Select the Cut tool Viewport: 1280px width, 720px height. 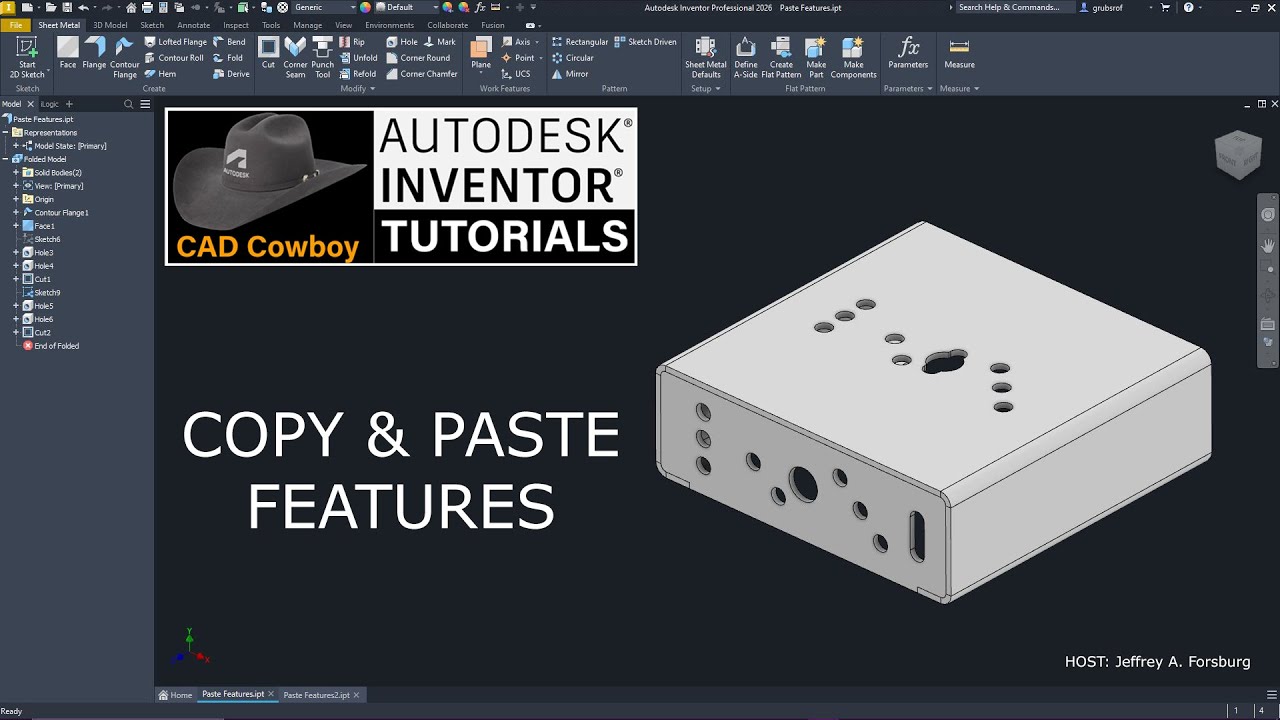268,54
